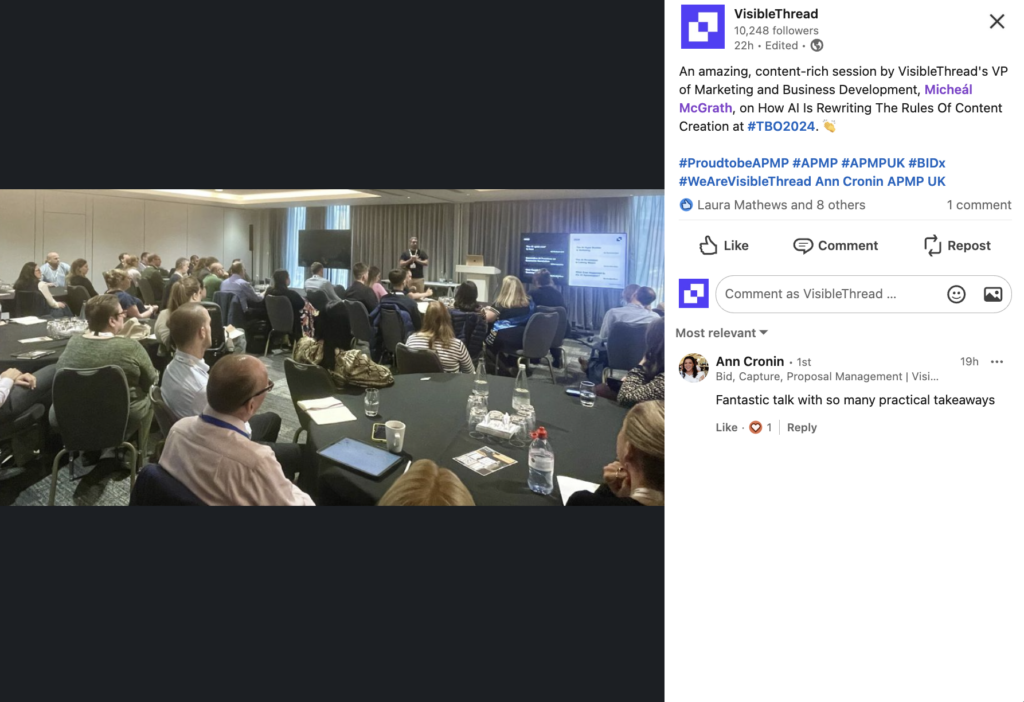Open the Comment action on the post
Screen dimensions: 1024x702
click(x=835, y=246)
